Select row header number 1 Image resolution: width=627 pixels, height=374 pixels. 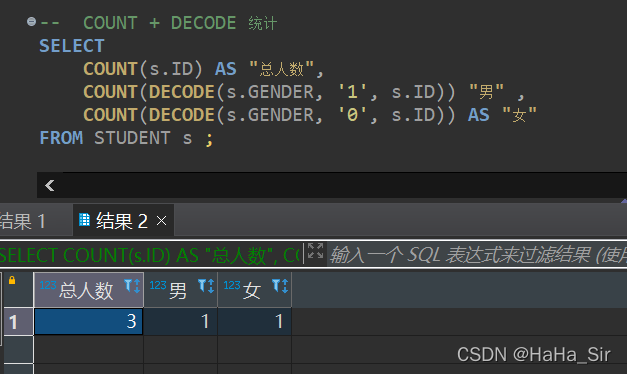tap(18, 322)
